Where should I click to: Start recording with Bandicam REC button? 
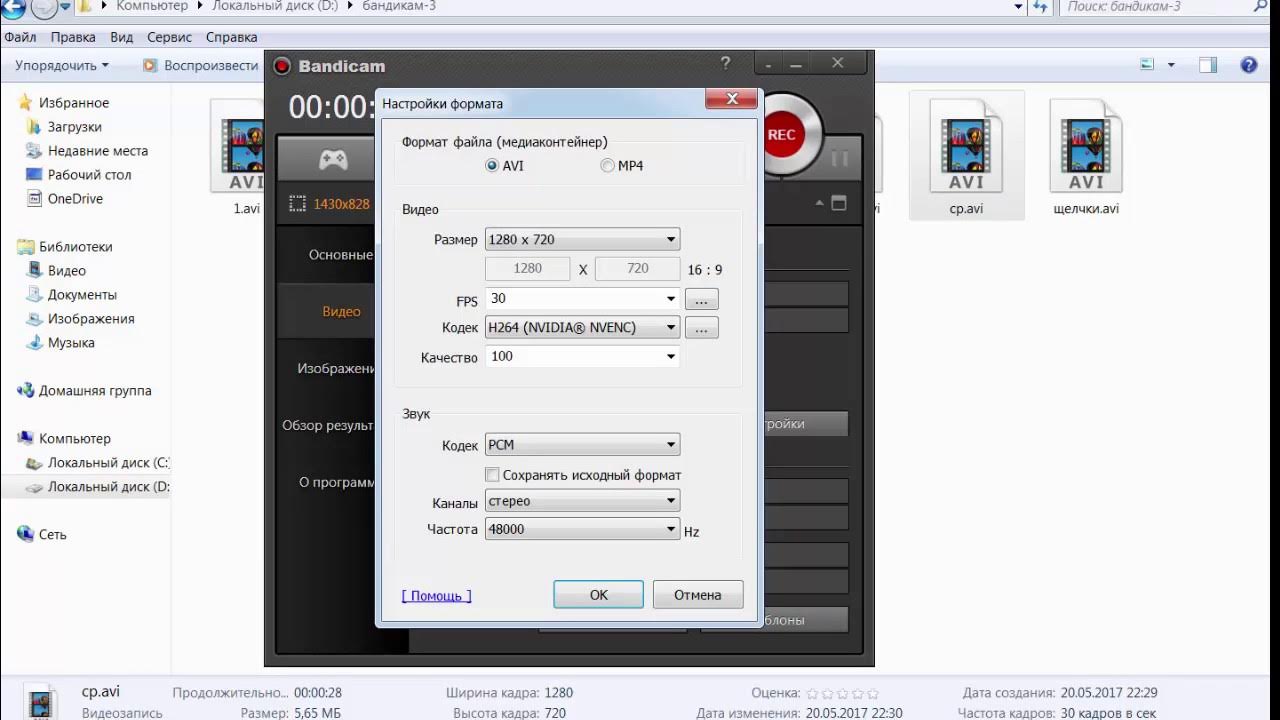coord(783,135)
